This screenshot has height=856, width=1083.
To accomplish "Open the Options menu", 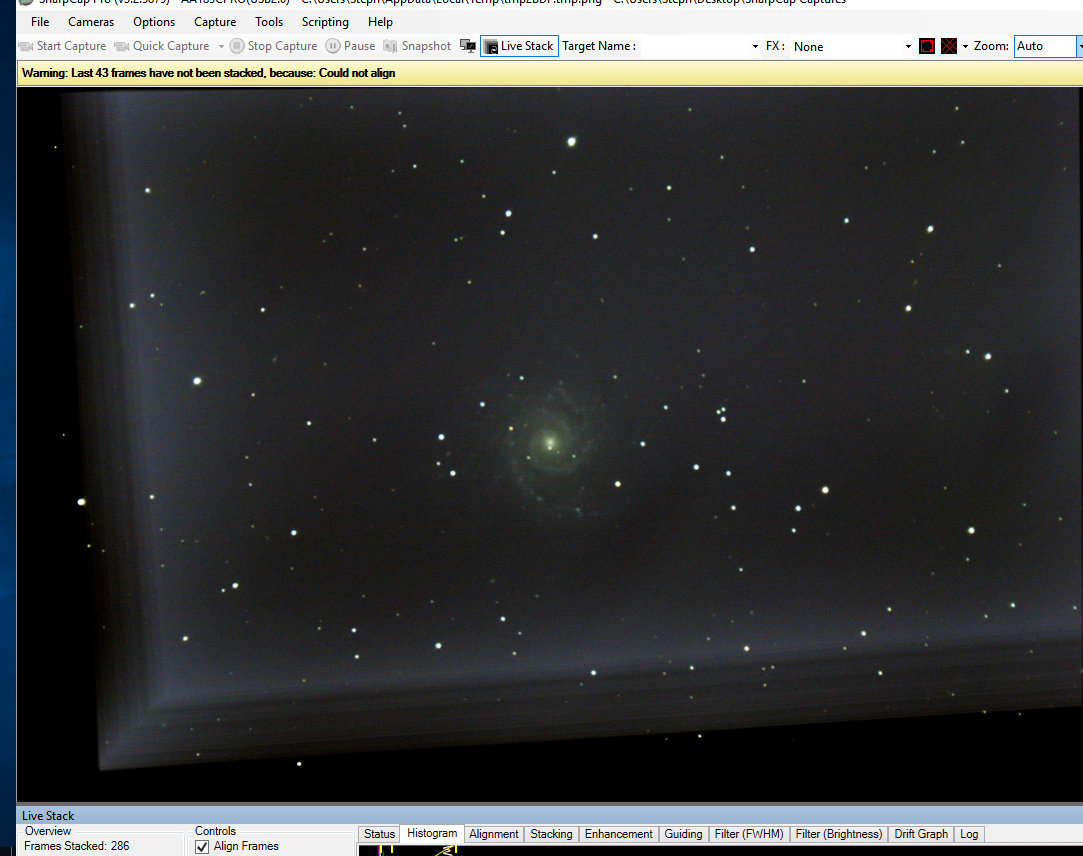I will [154, 22].
